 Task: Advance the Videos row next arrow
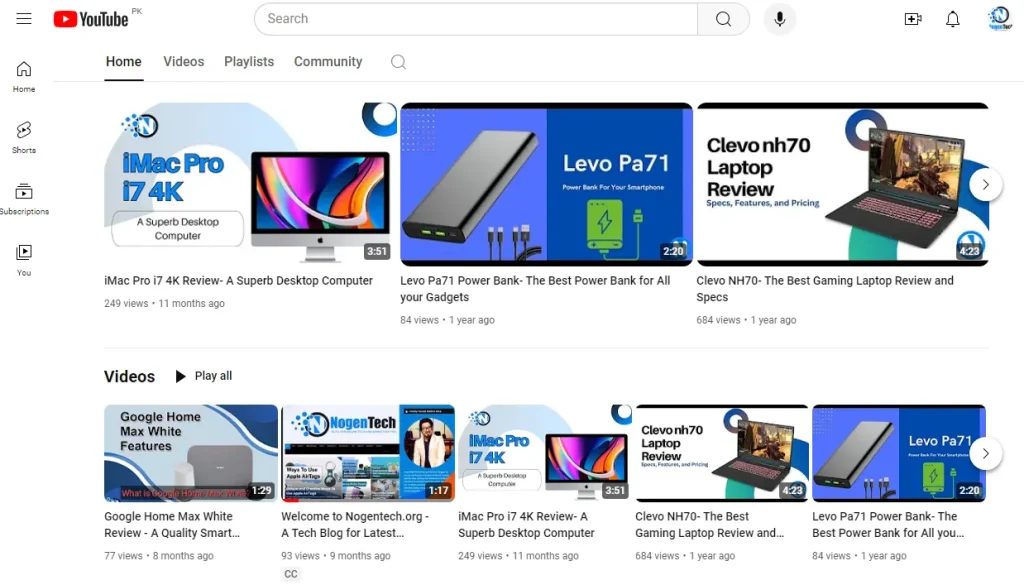(x=985, y=453)
